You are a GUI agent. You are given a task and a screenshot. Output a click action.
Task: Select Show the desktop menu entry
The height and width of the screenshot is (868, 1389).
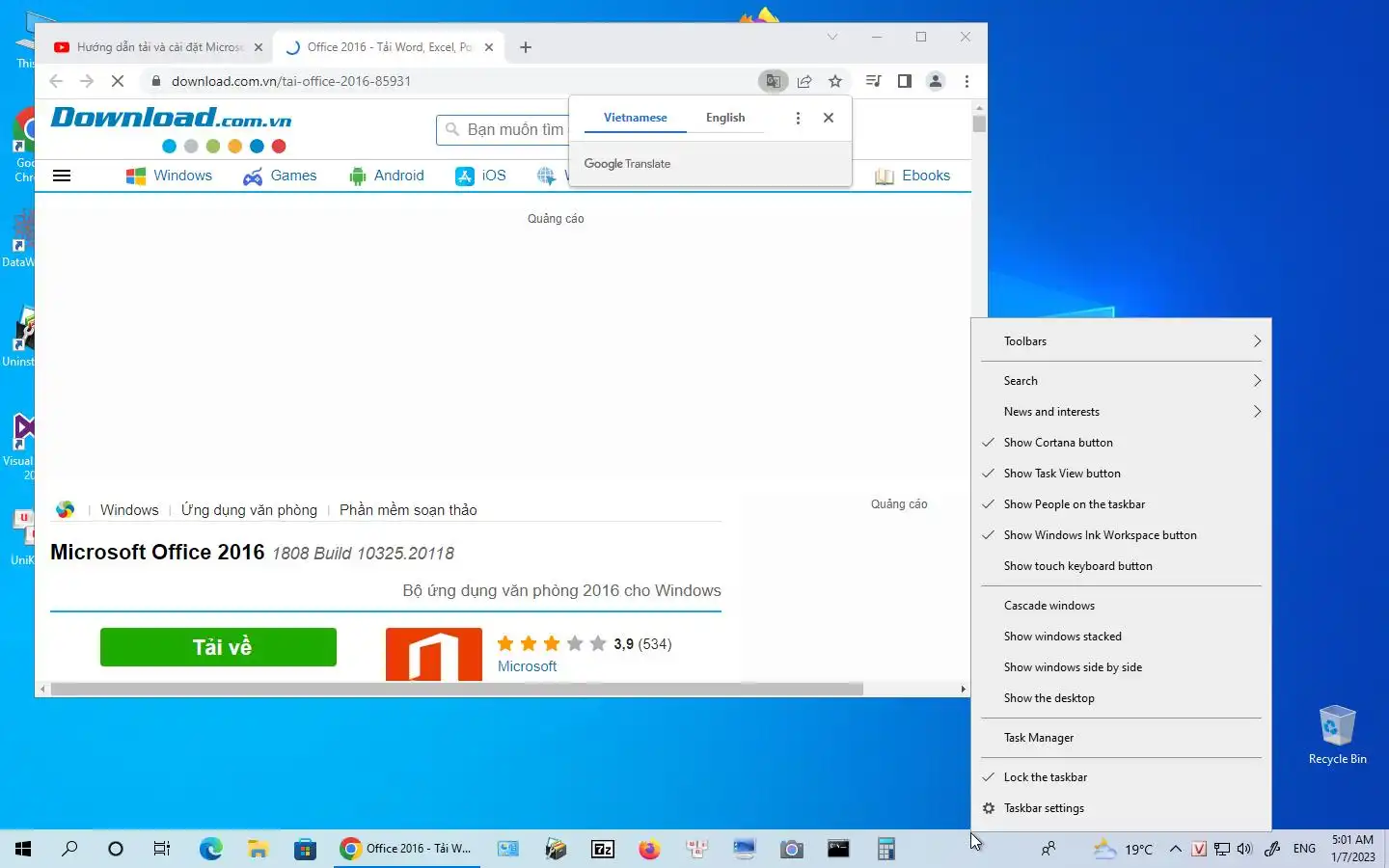pos(1121,698)
